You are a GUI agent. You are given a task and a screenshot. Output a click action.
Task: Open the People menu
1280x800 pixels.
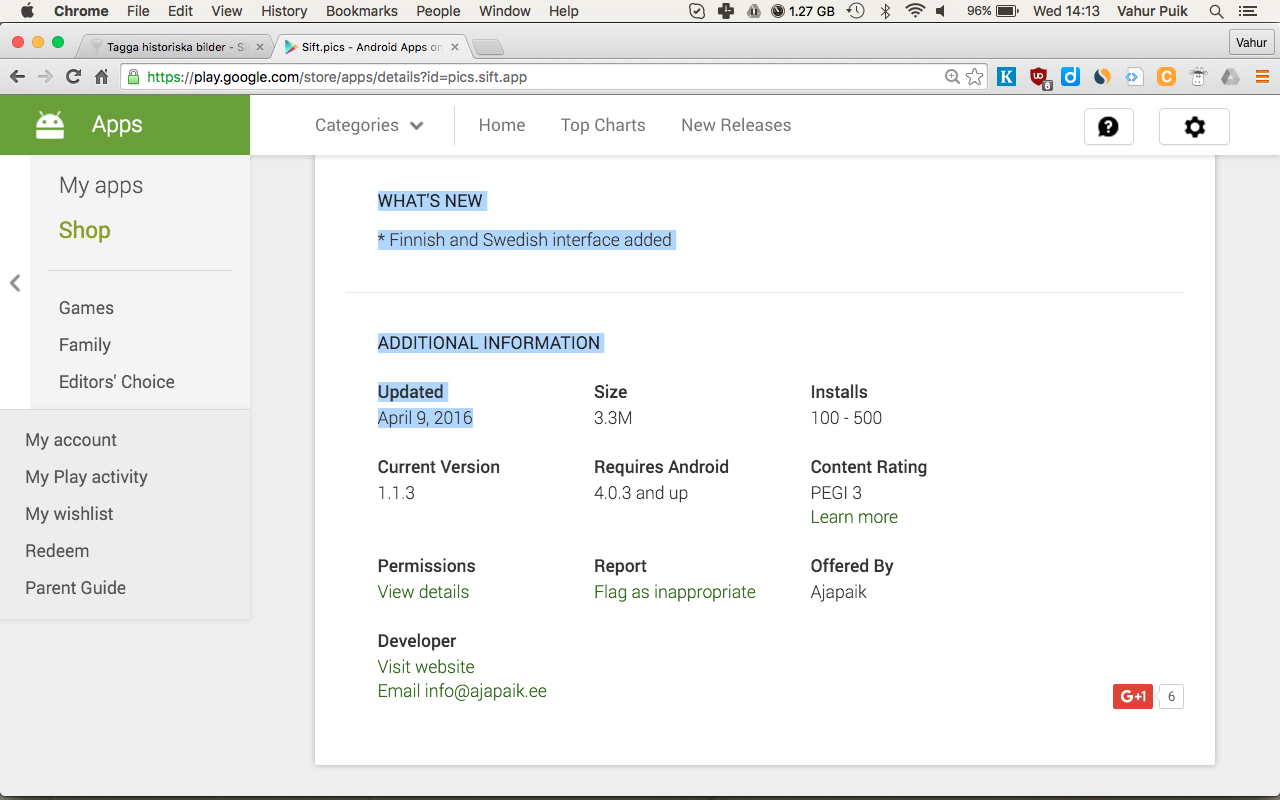pos(438,11)
